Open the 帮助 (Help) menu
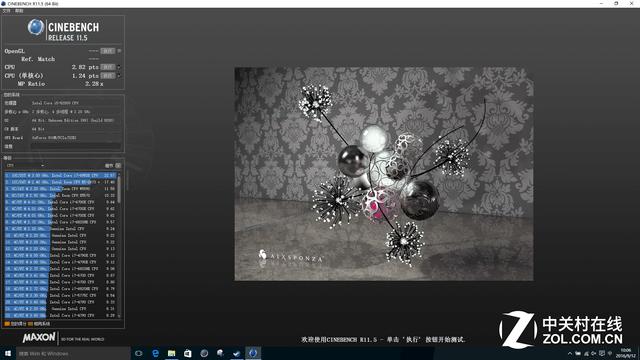Screen dimensions: 640x360 coord(19,11)
